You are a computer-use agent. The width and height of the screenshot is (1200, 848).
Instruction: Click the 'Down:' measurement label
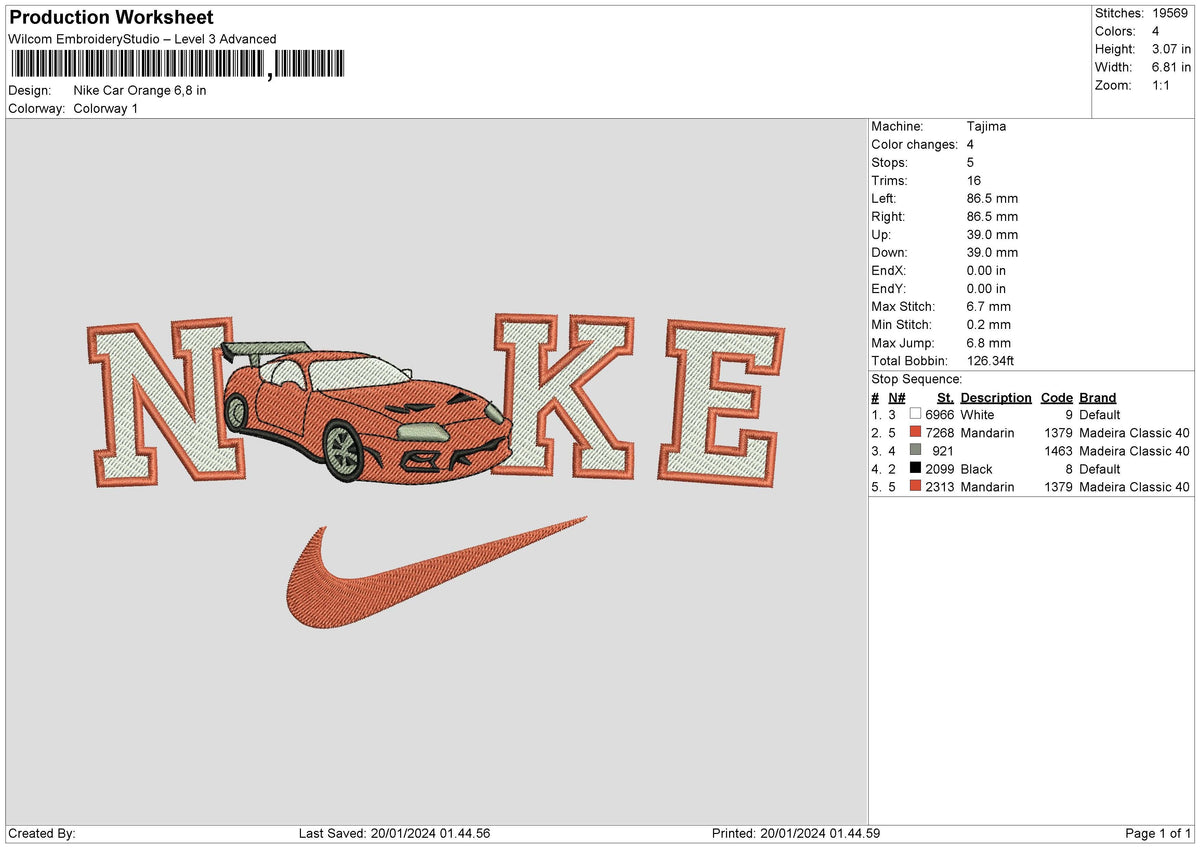[x=891, y=252]
